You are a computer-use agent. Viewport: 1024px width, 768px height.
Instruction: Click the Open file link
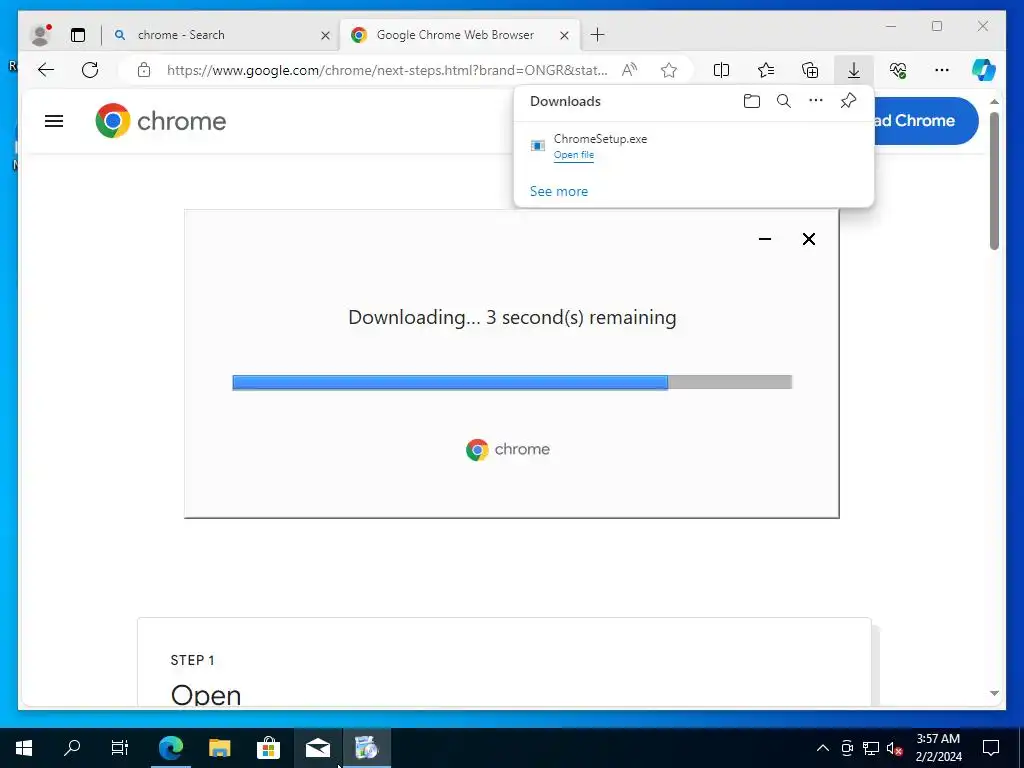tap(573, 155)
